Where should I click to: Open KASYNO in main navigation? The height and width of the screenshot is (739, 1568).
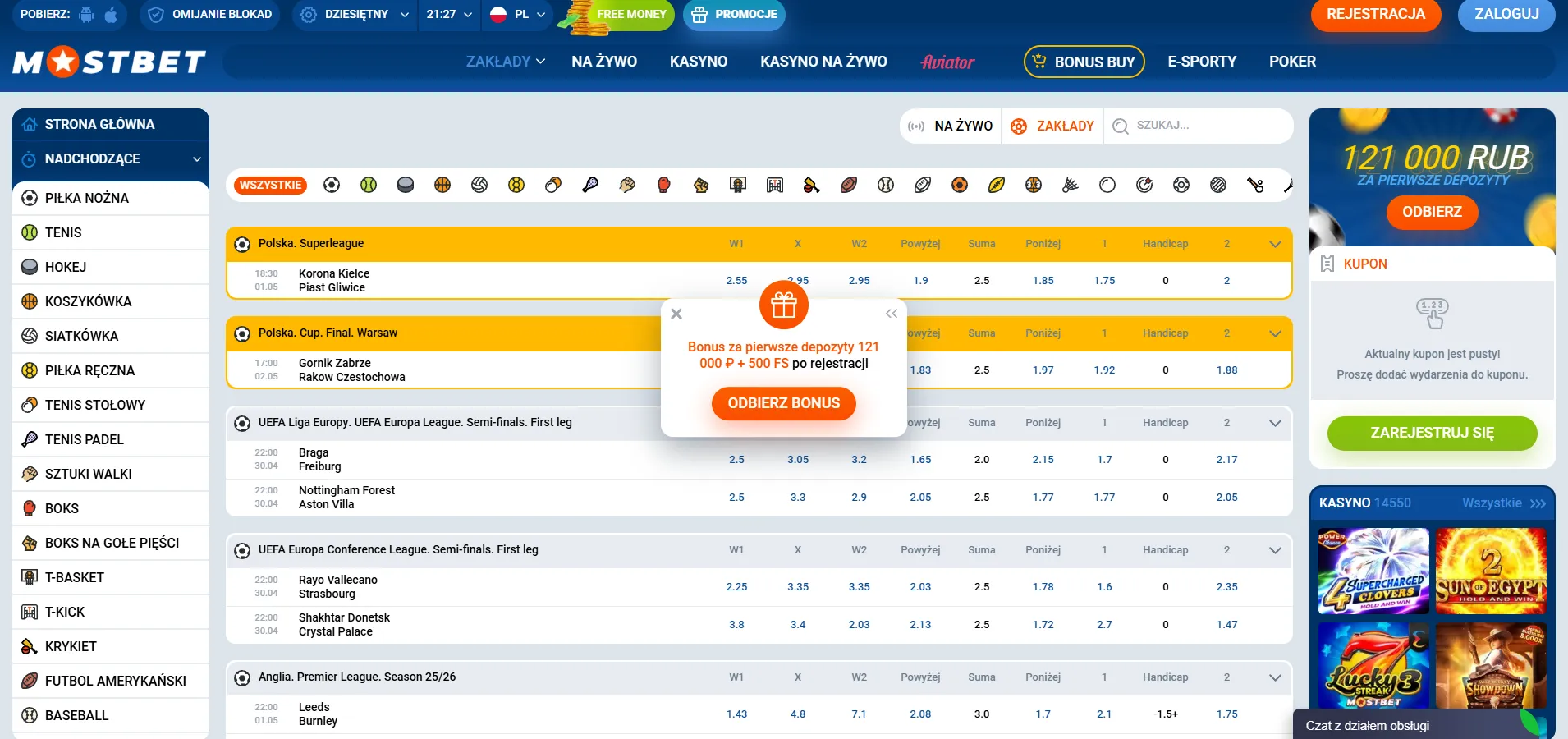699,62
